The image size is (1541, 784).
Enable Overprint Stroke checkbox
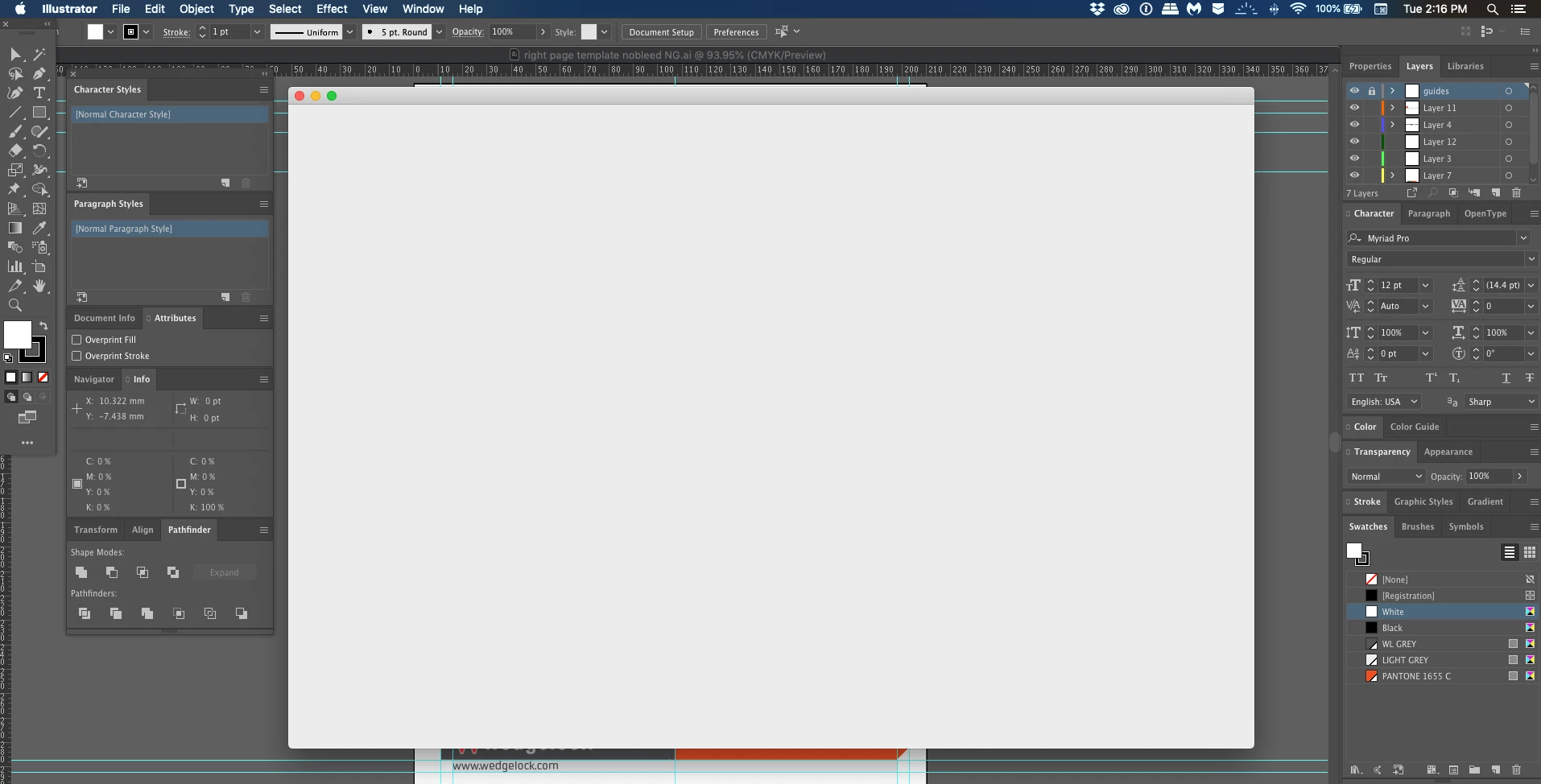pos(76,356)
